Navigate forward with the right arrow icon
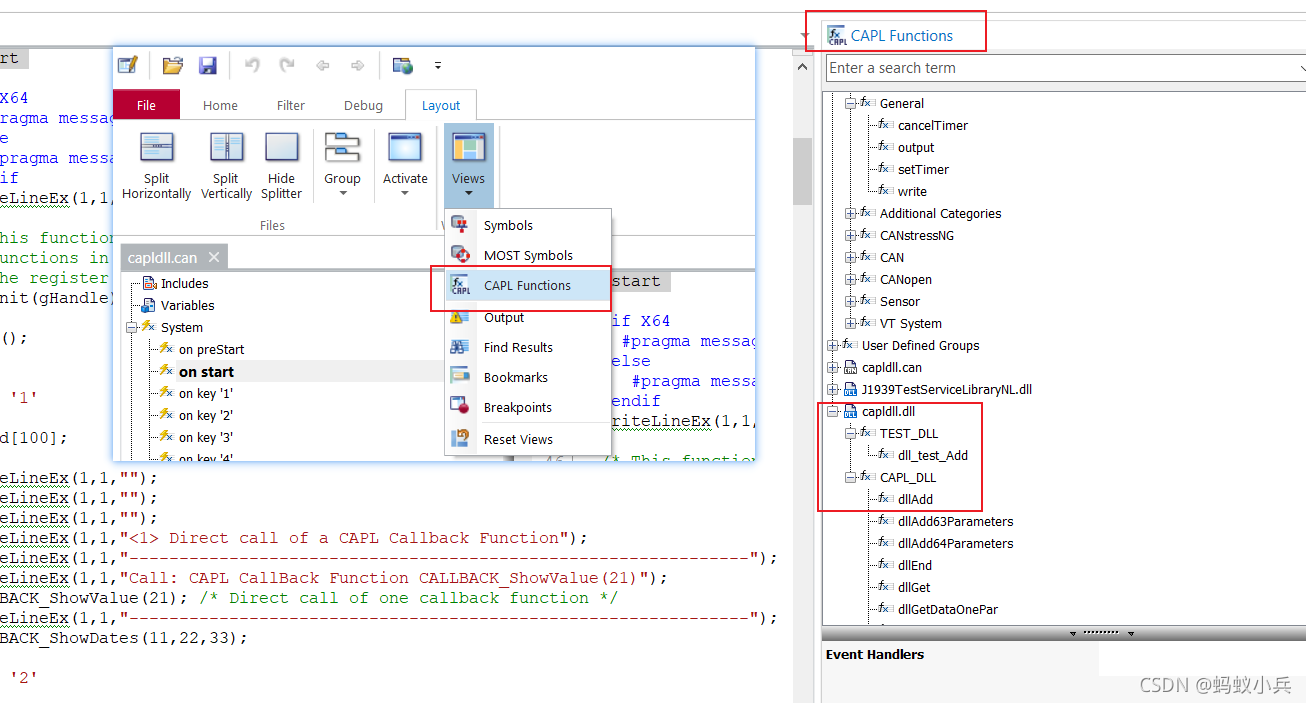This screenshot has width=1306, height=703. pos(357,66)
